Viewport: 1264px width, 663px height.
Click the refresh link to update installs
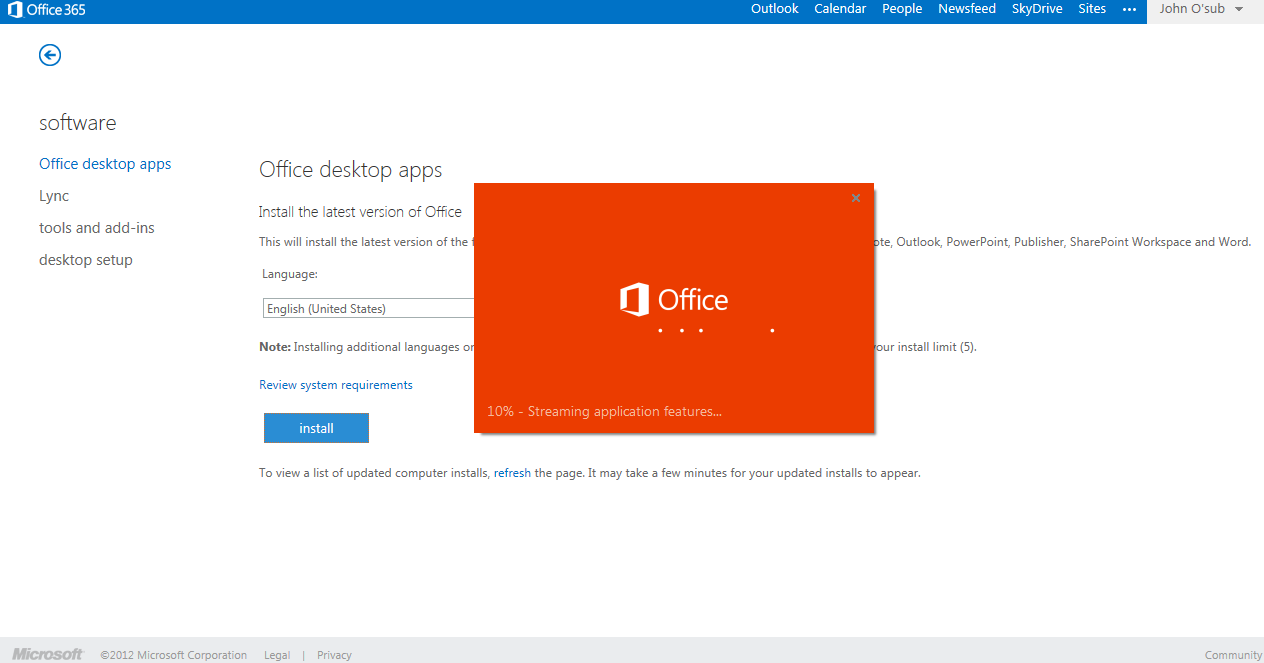click(512, 473)
